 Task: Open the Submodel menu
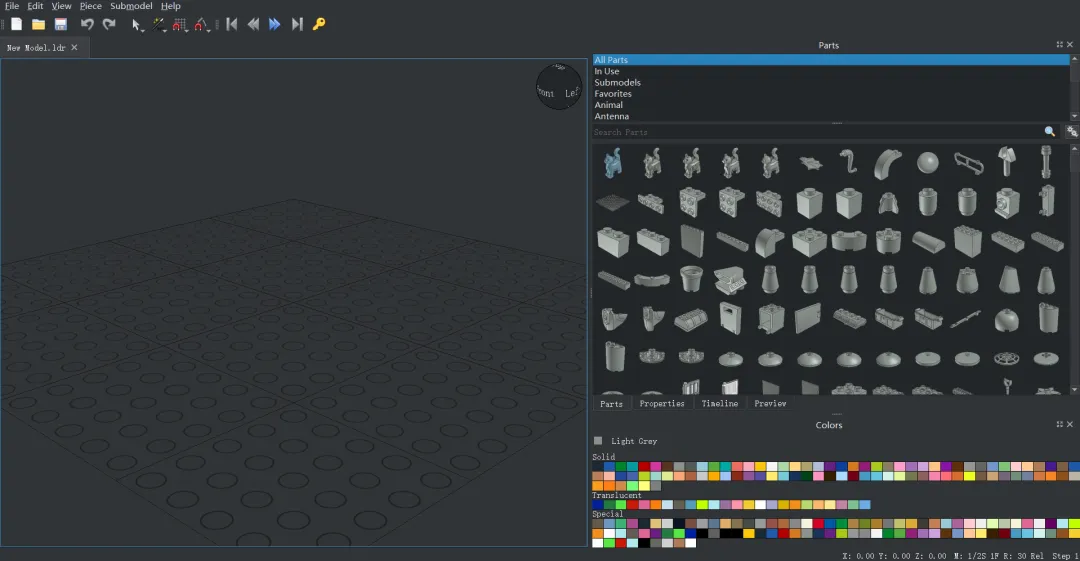click(131, 6)
